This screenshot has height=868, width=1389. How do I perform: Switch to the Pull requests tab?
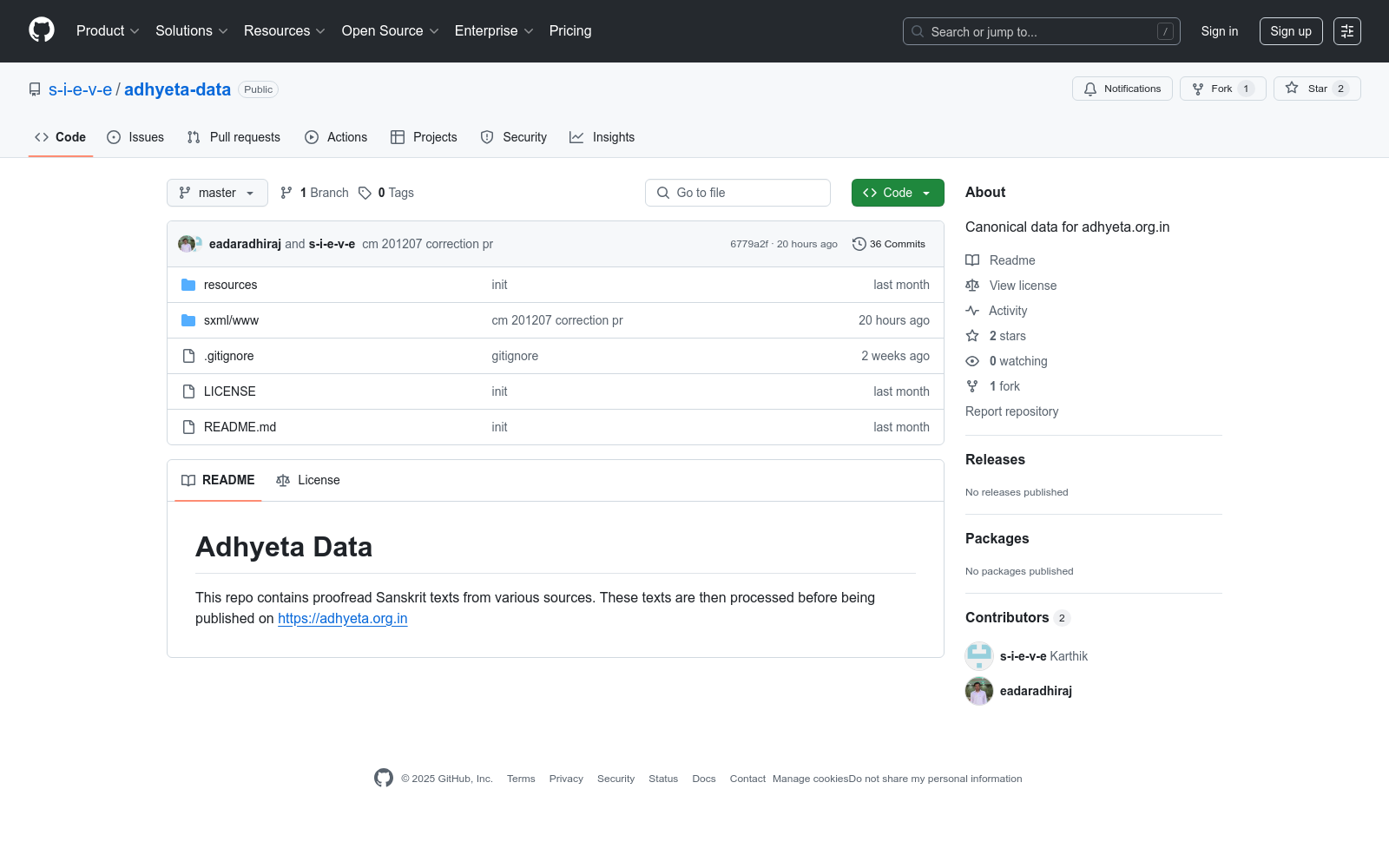click(234, 137)
